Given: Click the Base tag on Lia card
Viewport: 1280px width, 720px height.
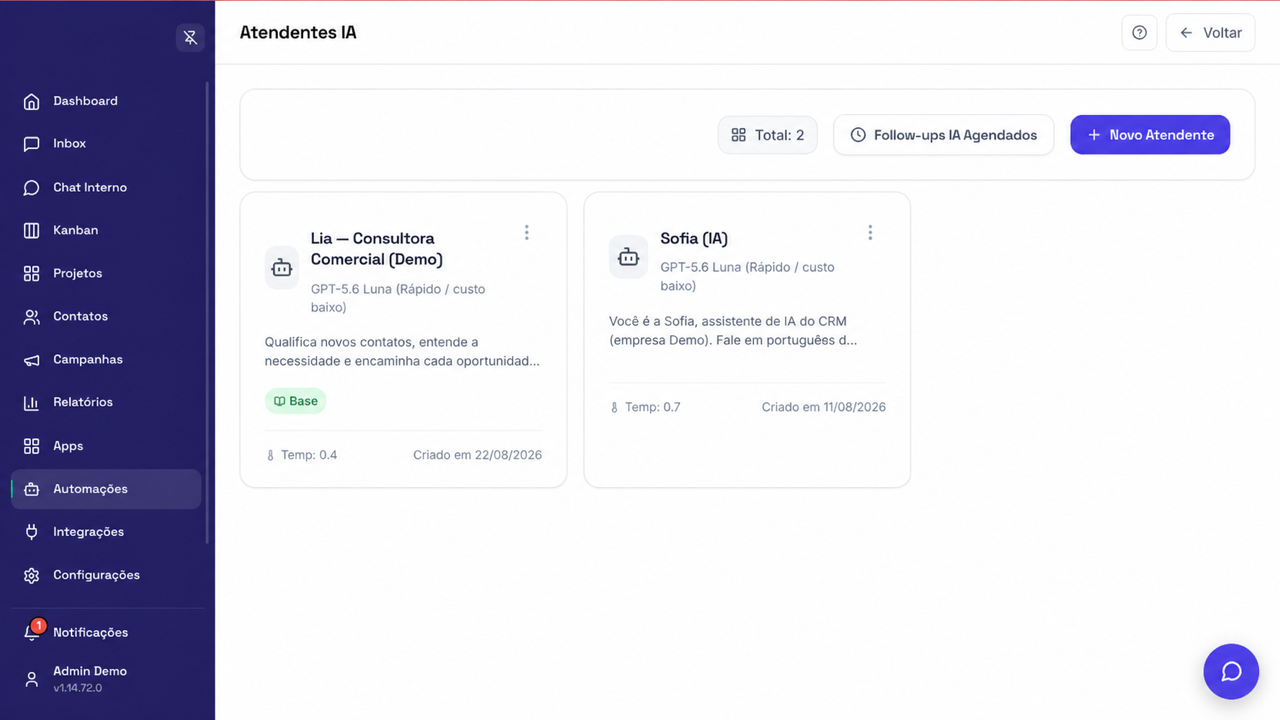Looking at the screenshot, I should pyautogui.click(x=295, y=401).
